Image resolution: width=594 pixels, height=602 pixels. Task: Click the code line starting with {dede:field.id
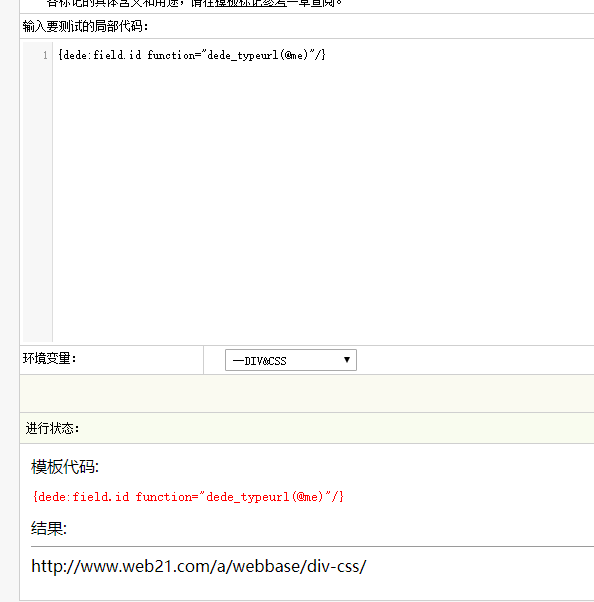pos(192,55)
